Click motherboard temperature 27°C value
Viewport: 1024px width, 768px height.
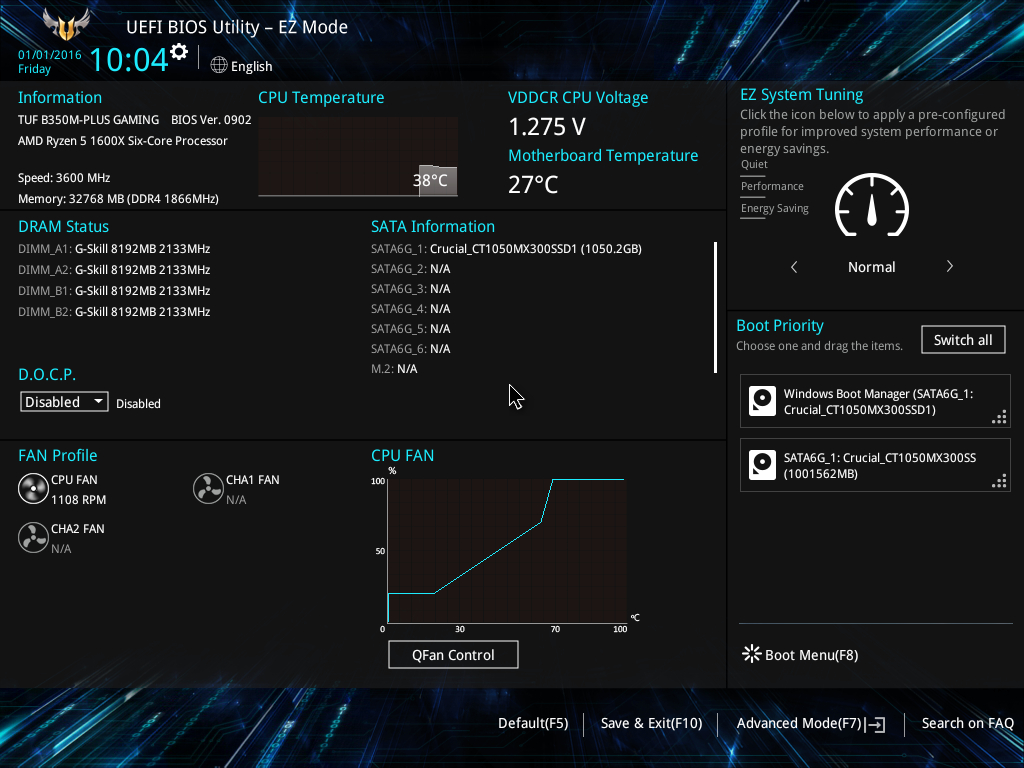coord(533,185)
